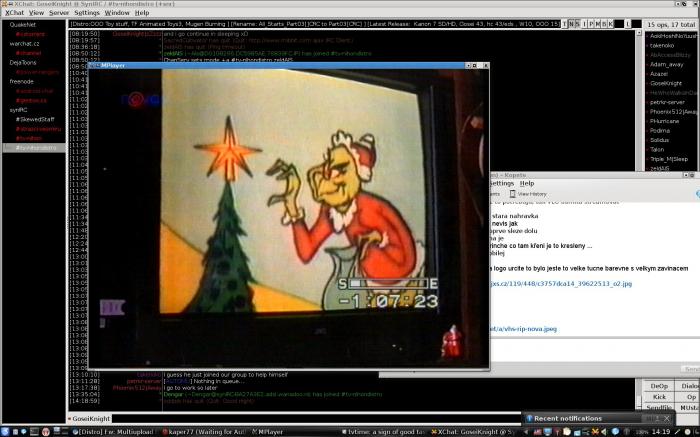
Task: Close the Recent notifications popup
Action: [x=667, y=419]
